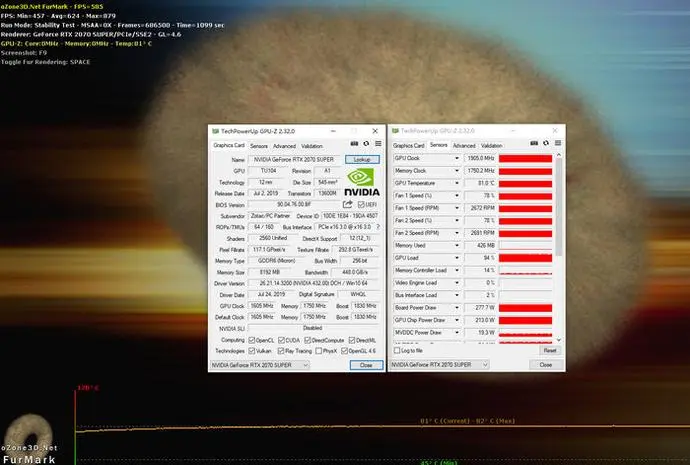Toggle the CUDA checkbox

pos(281,340)
